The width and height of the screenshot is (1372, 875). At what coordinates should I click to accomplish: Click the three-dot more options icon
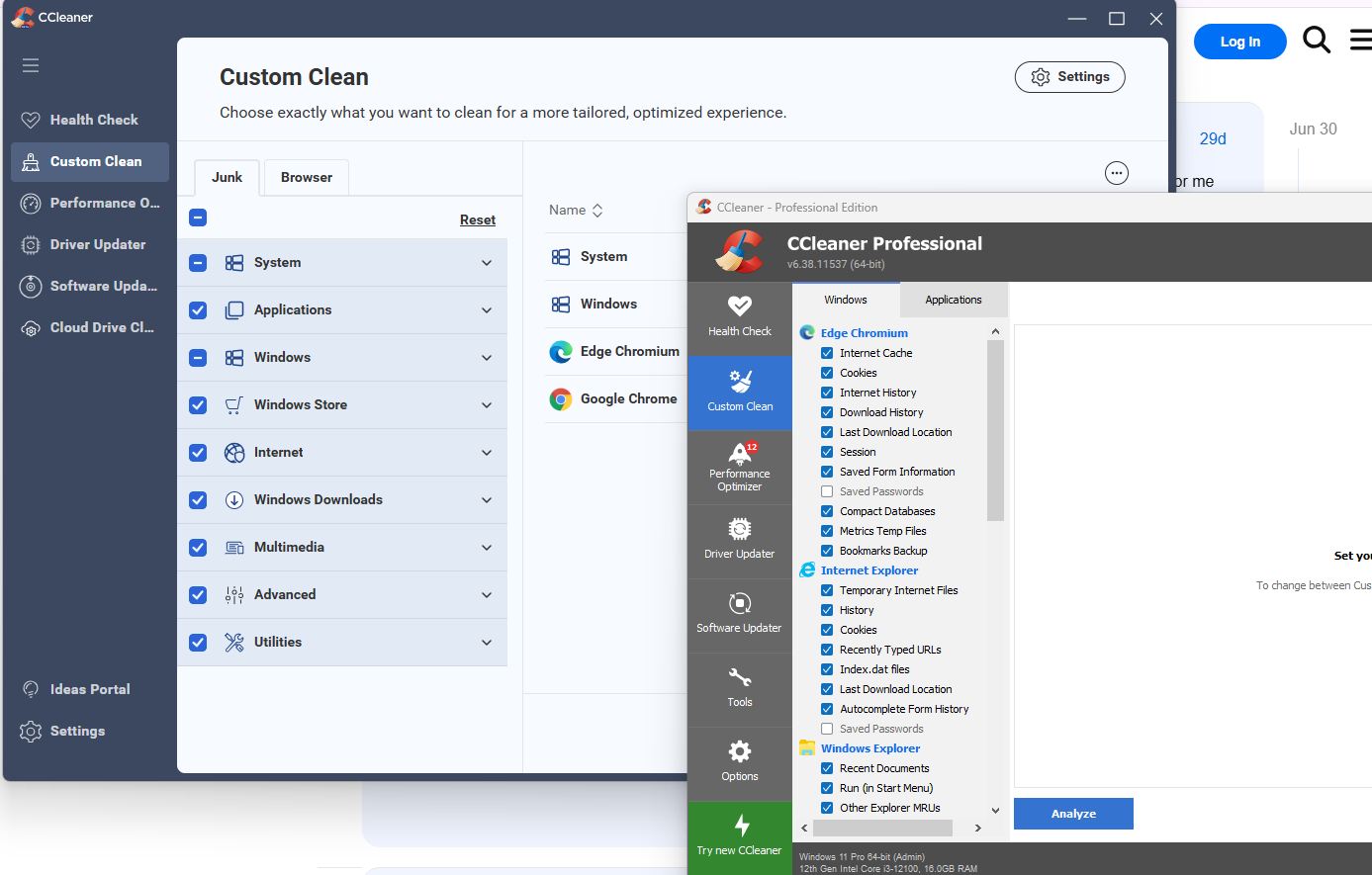pyautogui.click(x=1117, y=173)
